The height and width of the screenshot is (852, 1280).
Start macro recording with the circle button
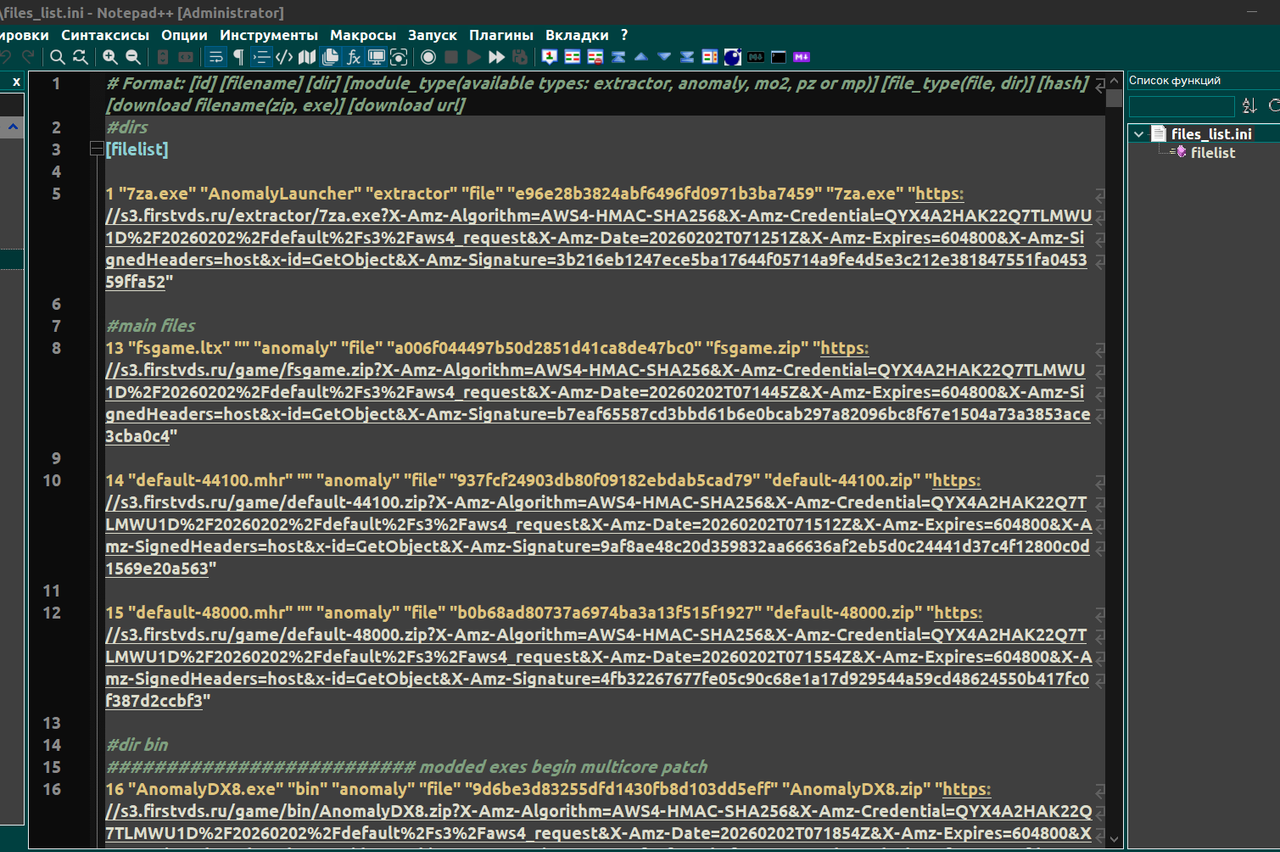428,57
